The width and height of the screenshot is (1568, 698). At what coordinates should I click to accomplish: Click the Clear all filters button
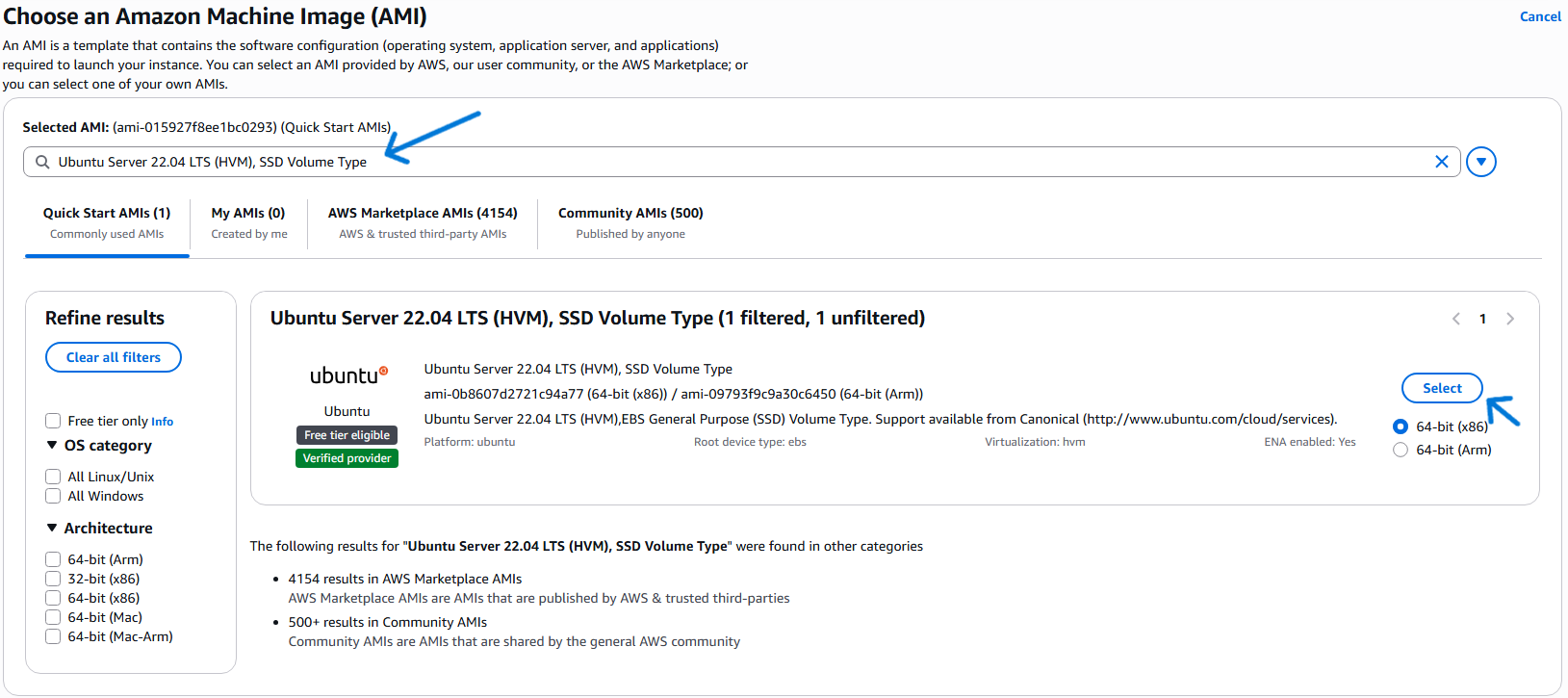pyautogui.click(x=114, y=357)
